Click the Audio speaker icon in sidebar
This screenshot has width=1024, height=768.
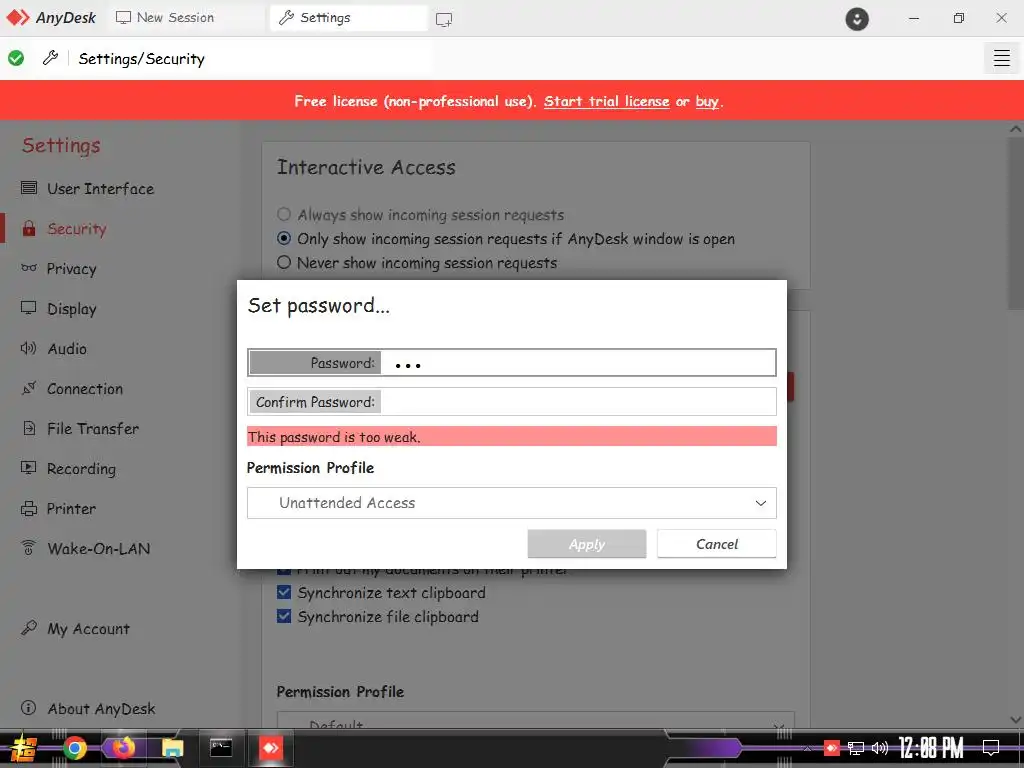29,348
